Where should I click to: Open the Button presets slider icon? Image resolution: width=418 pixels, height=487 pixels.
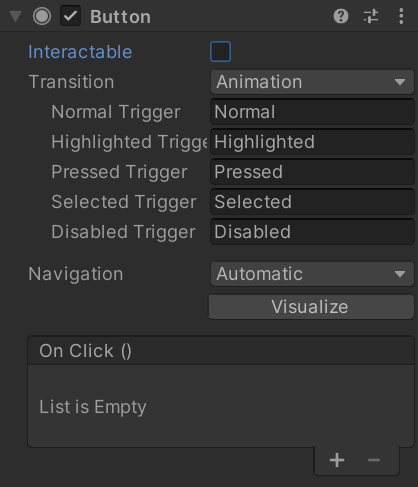pos(371,16)
